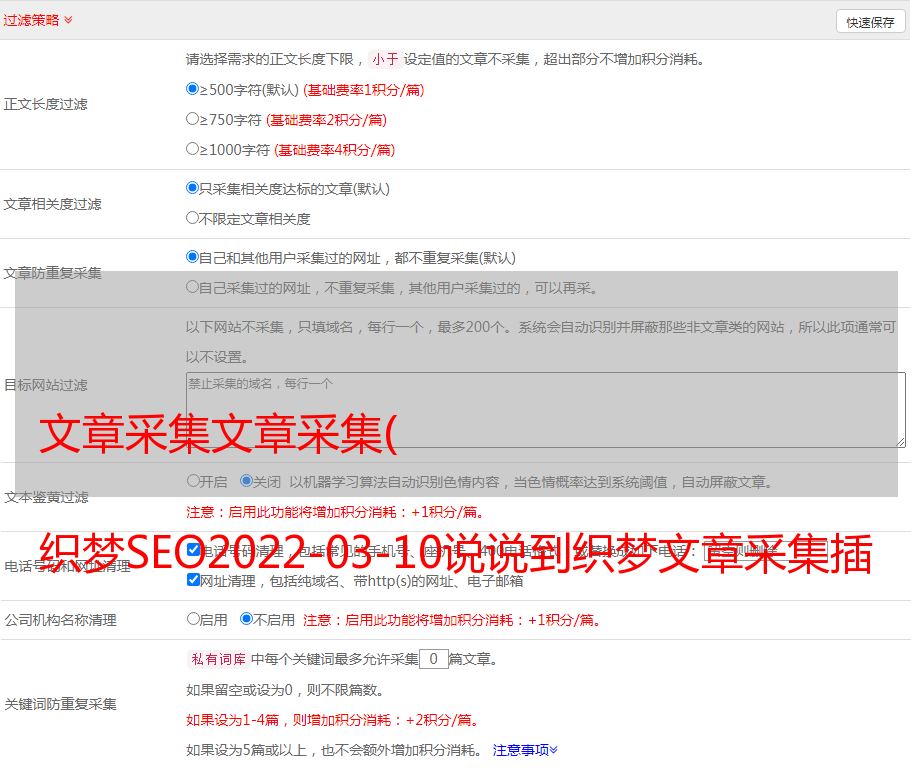912x768 pixels.
Task: Select 启用 for 公司机构名称清理
Action: click(193, 618)
